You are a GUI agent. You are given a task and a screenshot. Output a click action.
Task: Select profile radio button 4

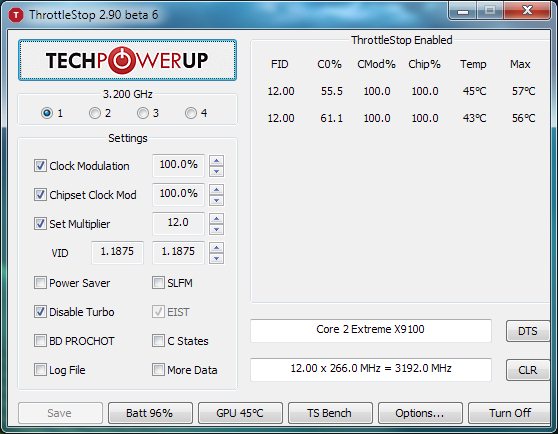(x=191, y=113)
